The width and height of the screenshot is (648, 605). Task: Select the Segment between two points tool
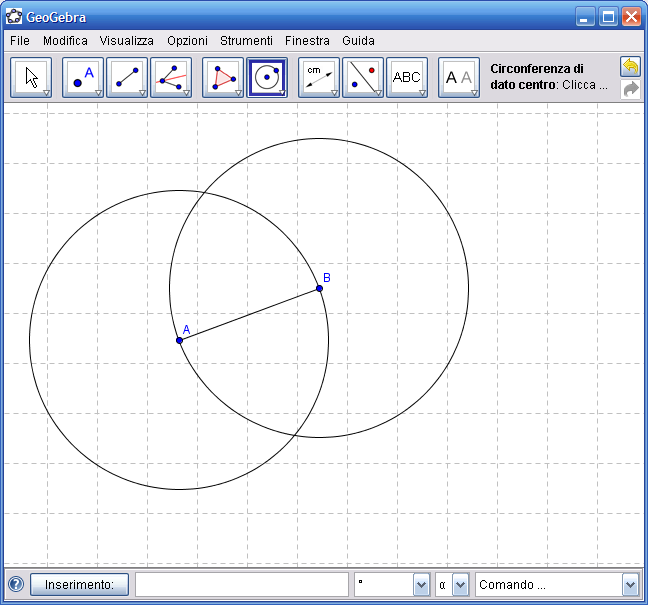point(127,77)
